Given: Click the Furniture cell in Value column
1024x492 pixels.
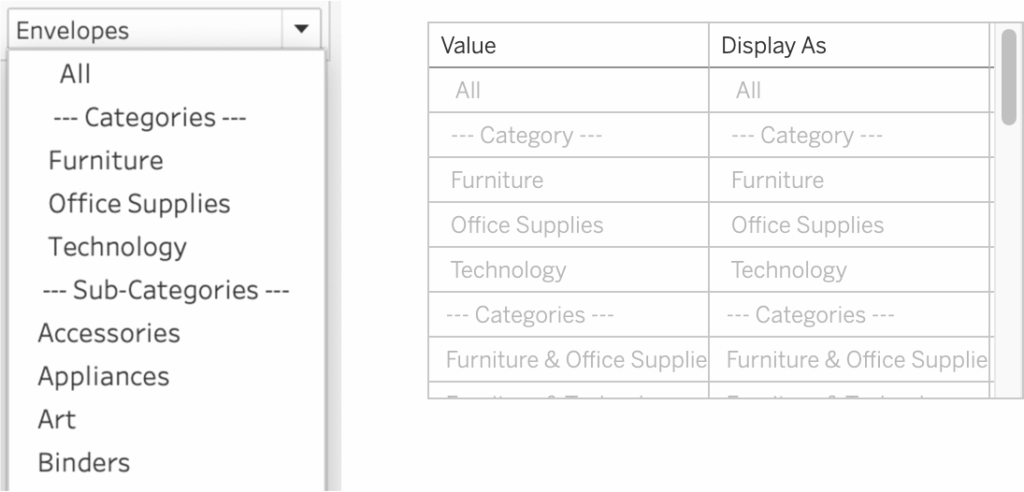Looking at the screenshot, I should [x=497, y=181].
